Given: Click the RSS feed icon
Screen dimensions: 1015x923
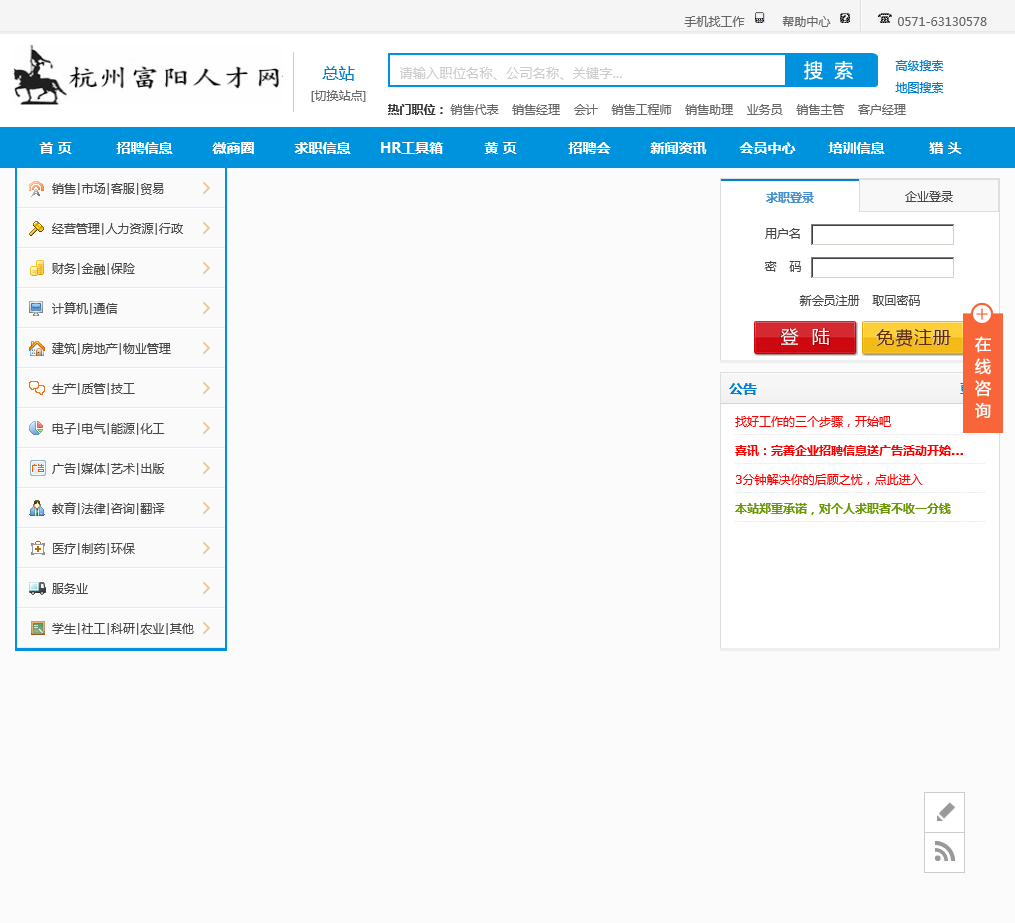Looking at the screenshot, I should tap(944, 852).
